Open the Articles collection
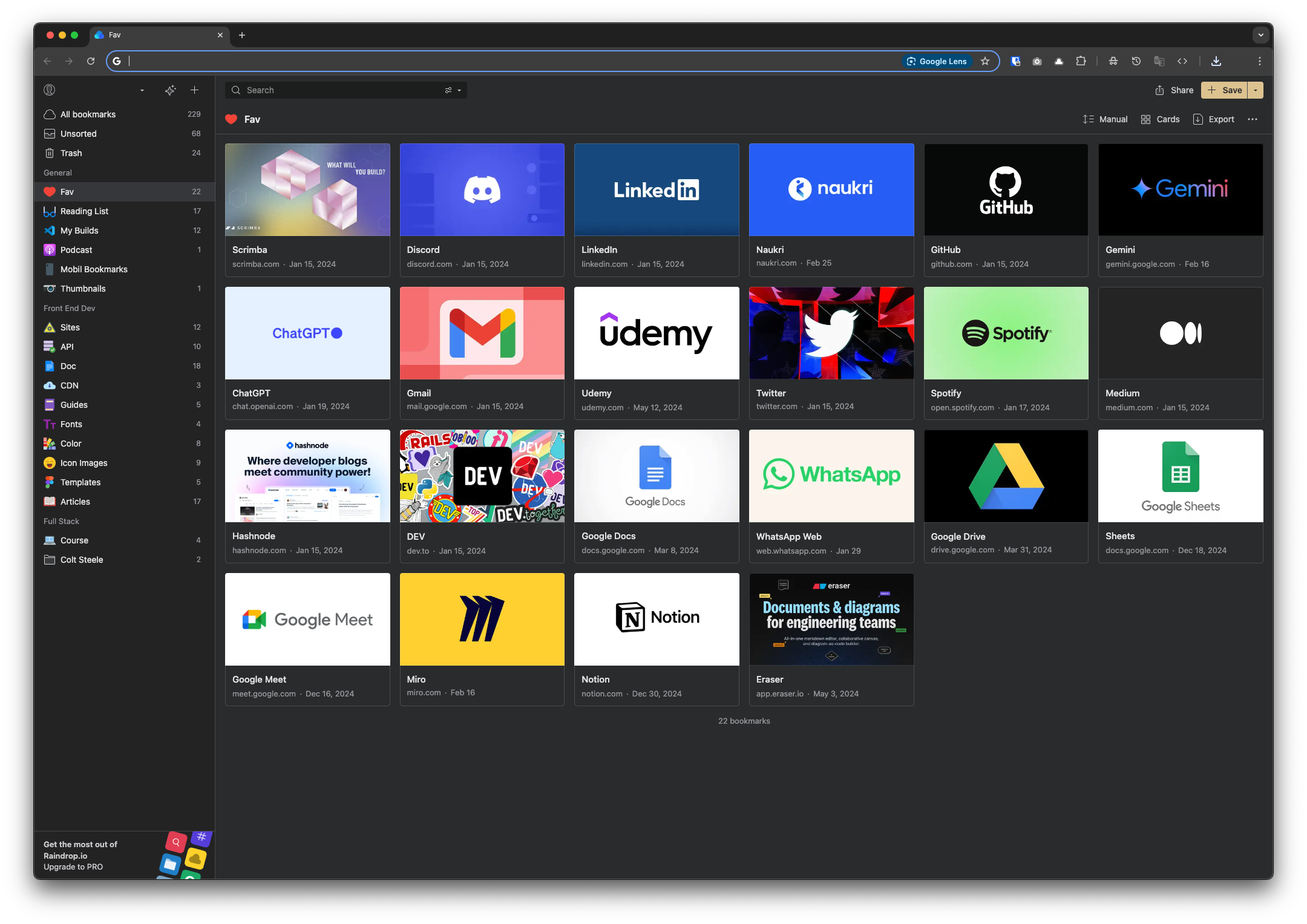Screen dimensions: 1307x924 (124, 502)
